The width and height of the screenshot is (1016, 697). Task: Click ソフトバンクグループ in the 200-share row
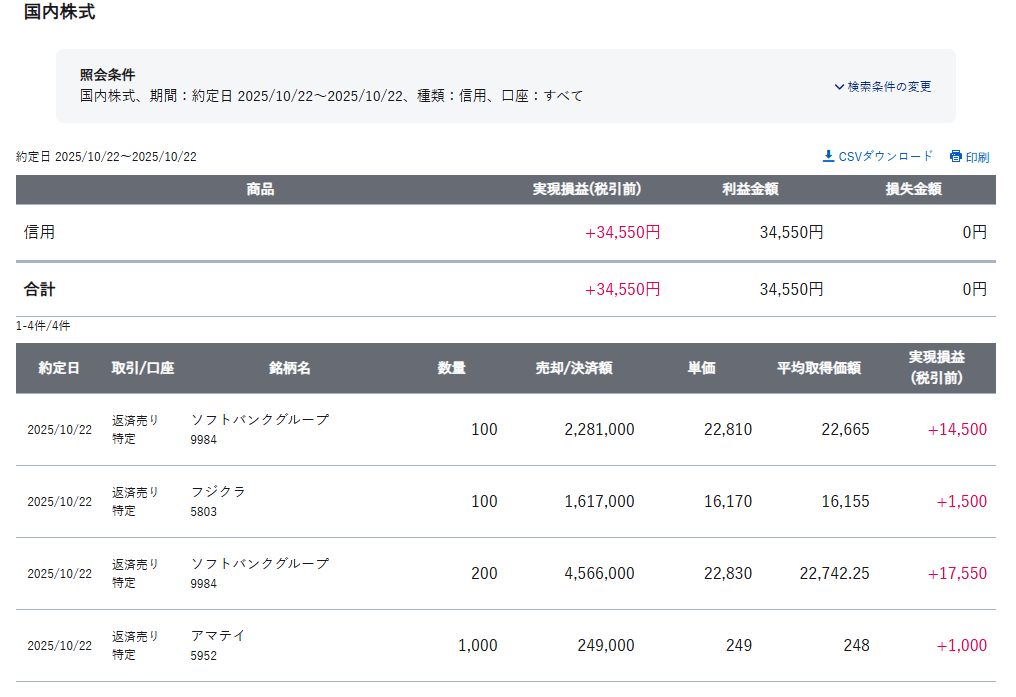(259, 564)
